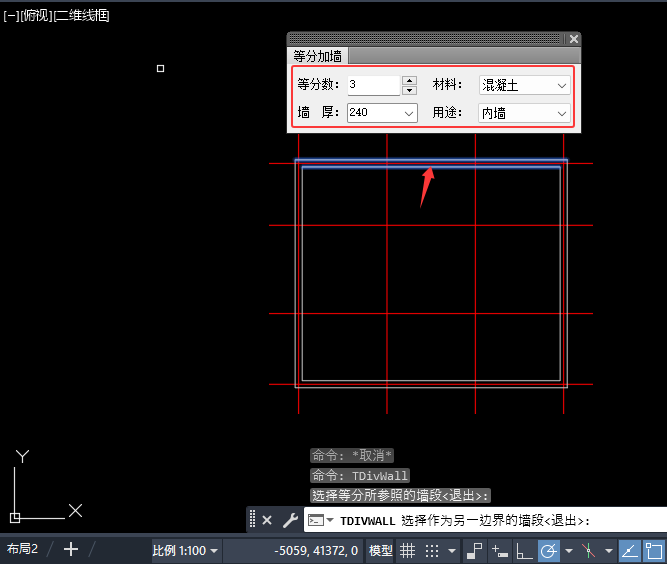Image resolution: width=667 pixels, height=564 pixels.
Task: Open the 俯视 view control menu
Action: point(36,16)
